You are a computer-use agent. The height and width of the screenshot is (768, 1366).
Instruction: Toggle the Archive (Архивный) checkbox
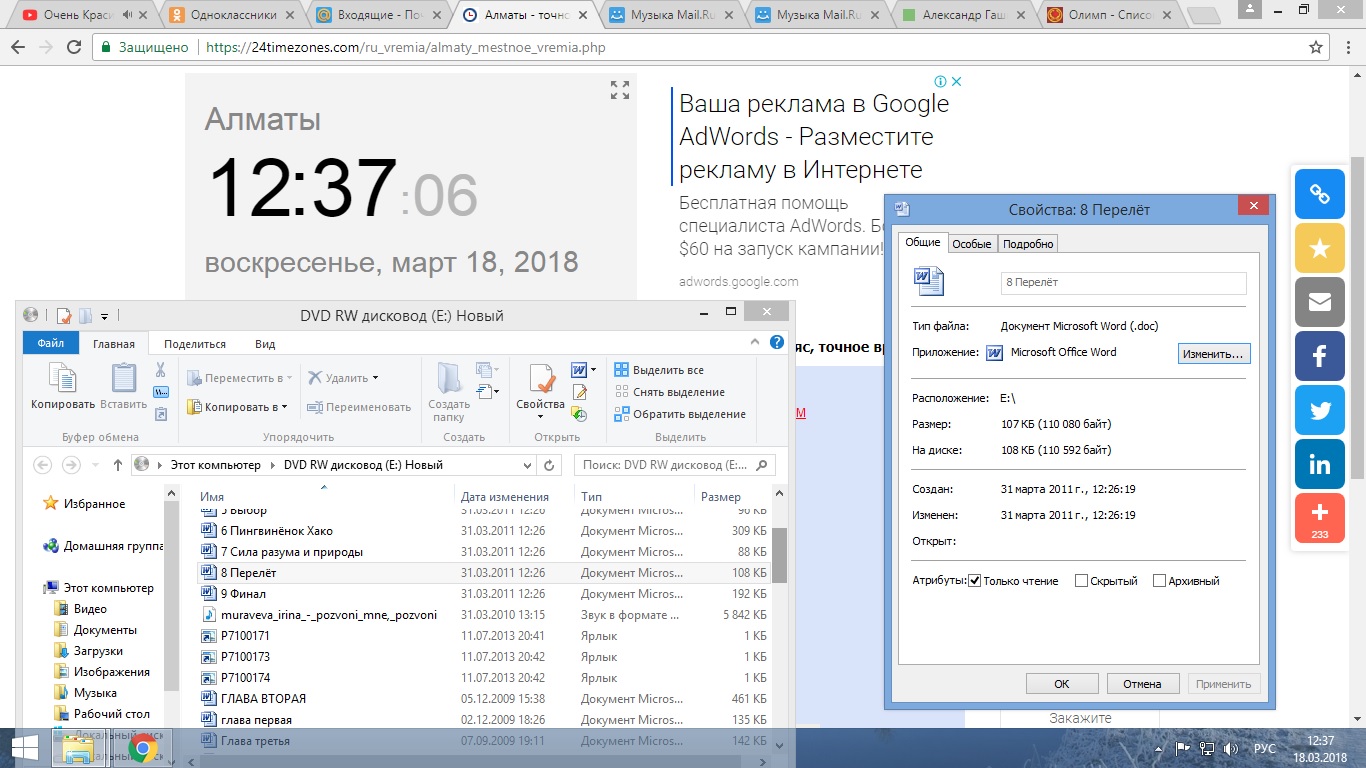[1159, 581]
